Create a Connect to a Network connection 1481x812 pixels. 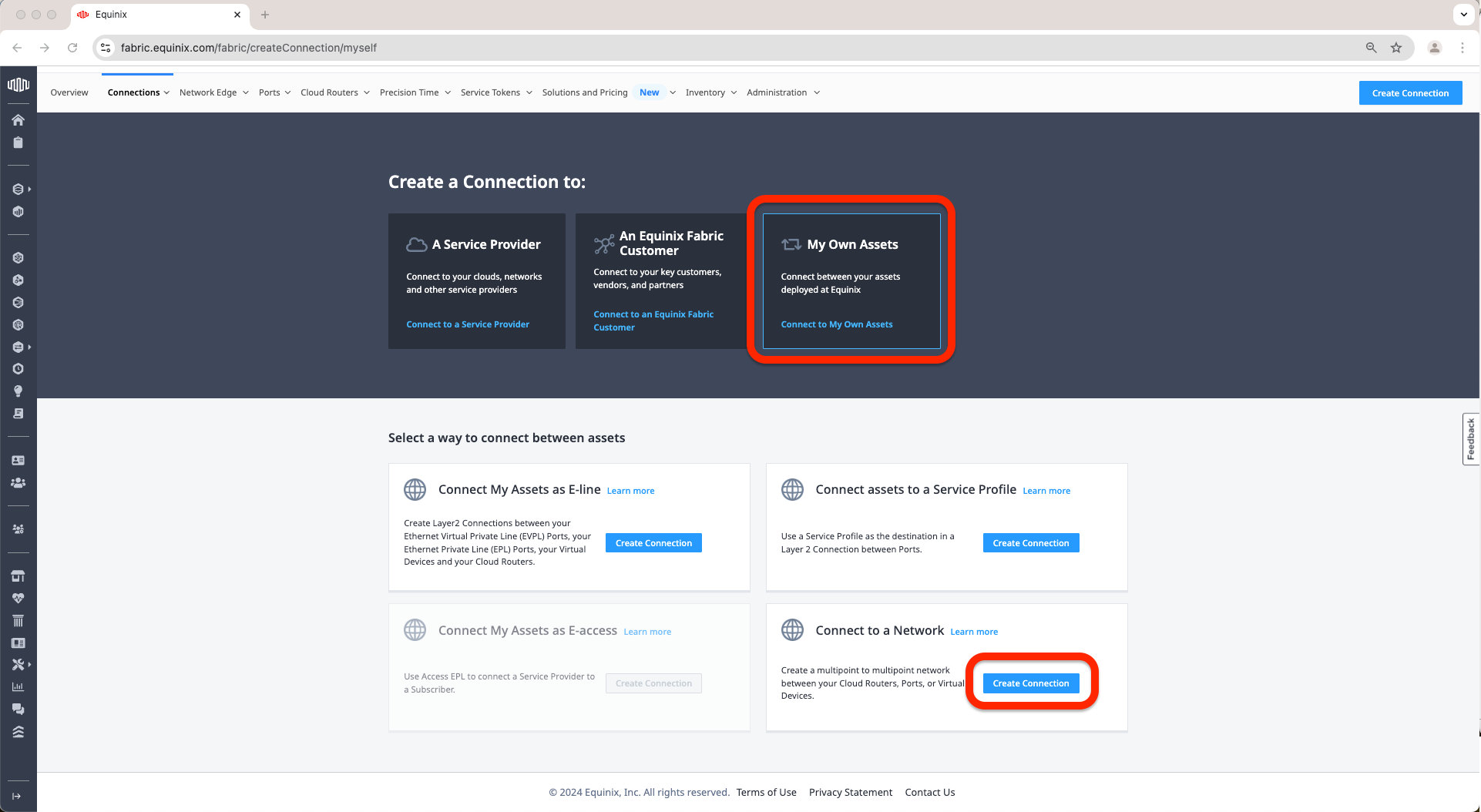[x=1030, y=683]
